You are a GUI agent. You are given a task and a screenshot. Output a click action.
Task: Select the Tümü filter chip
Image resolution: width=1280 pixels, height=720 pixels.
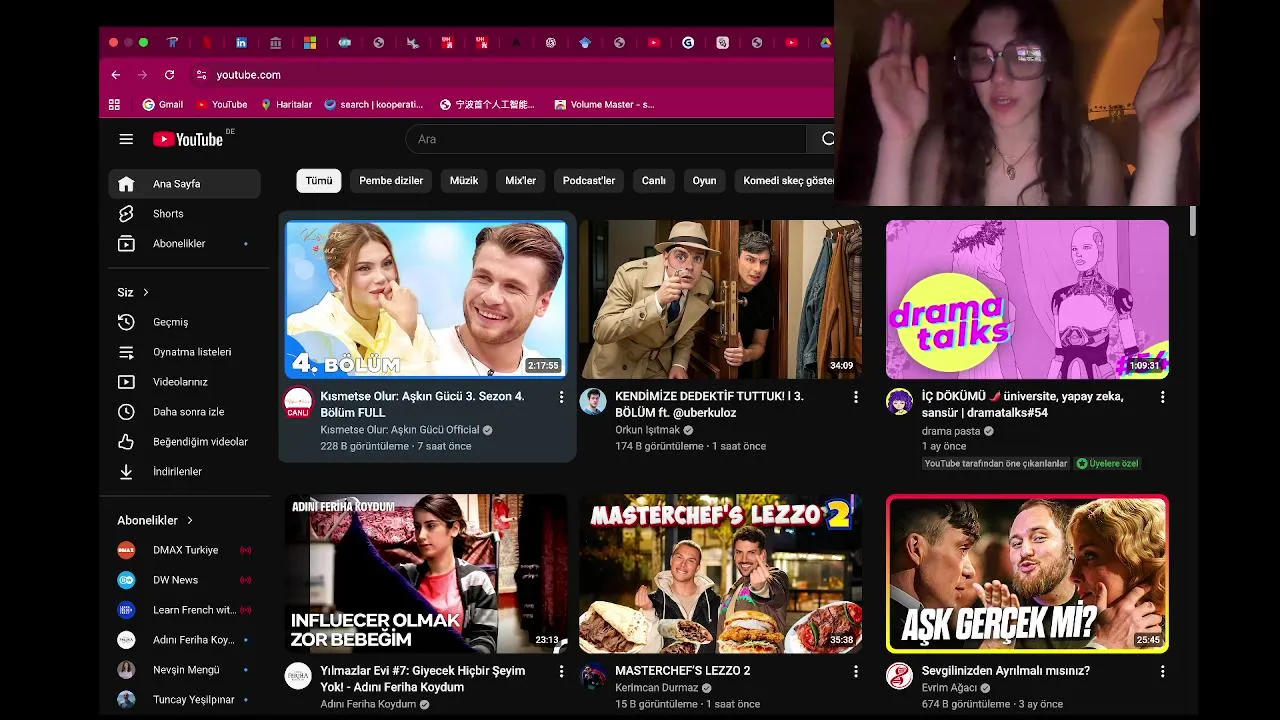pyautogui.click(x=319, y=181)
